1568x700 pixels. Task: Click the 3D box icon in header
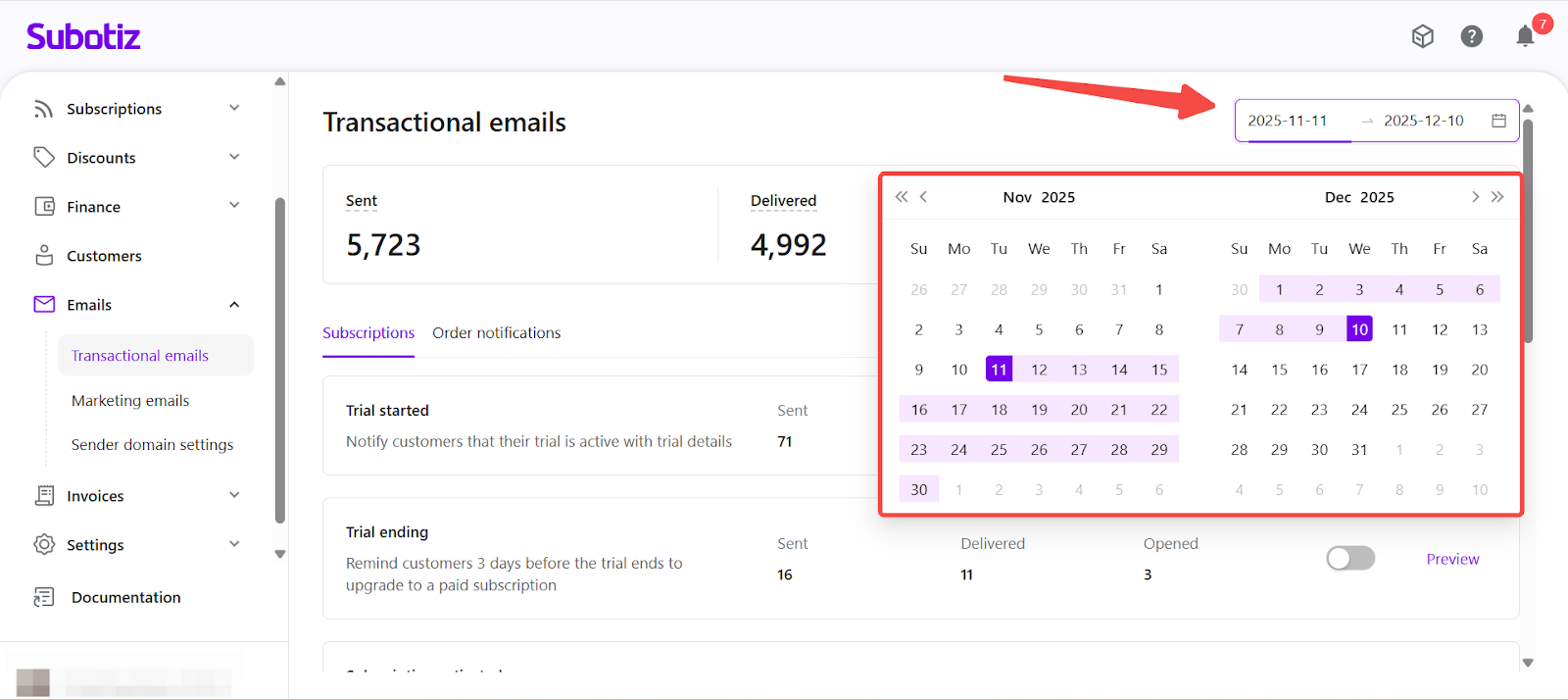coord(1422,37)
